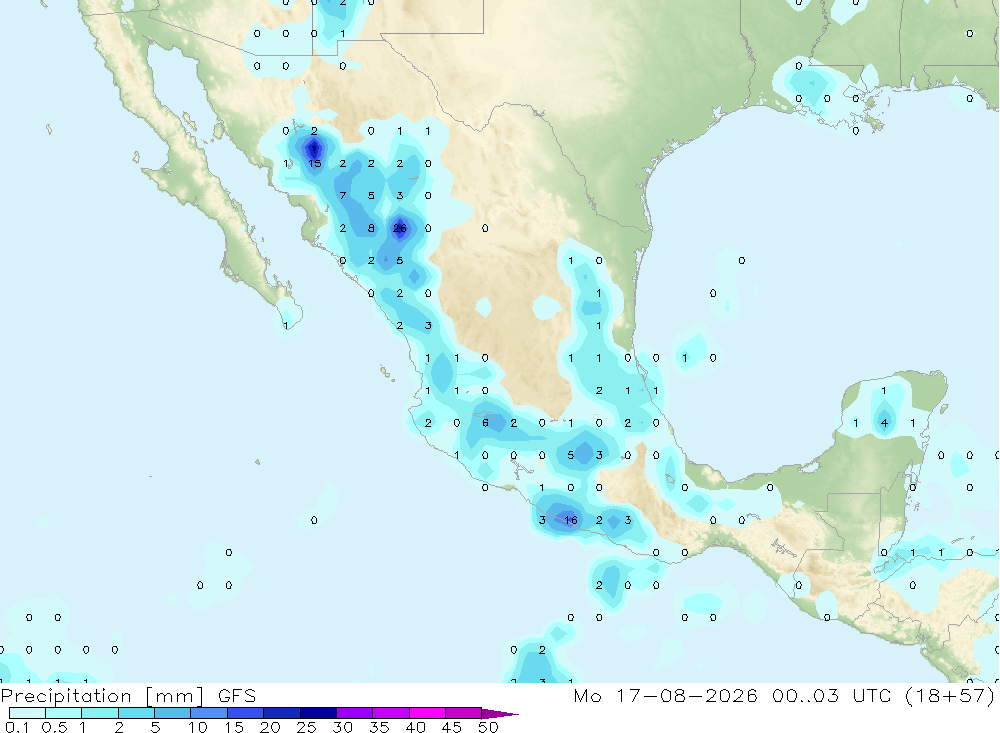Select the 2–5 mm legend color swatch
Image resolution: width=1000 pixels, height=733 pixels.
136,713
